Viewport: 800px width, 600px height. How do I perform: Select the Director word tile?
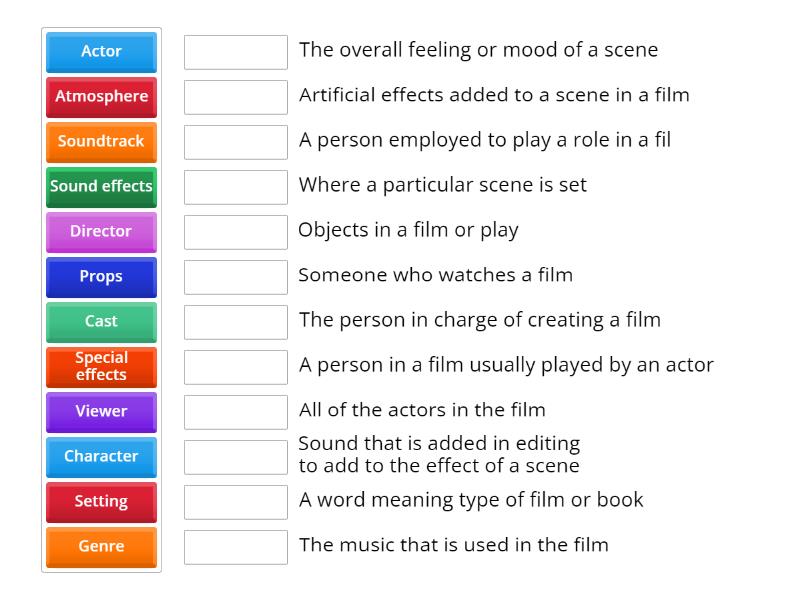(100, 232)
